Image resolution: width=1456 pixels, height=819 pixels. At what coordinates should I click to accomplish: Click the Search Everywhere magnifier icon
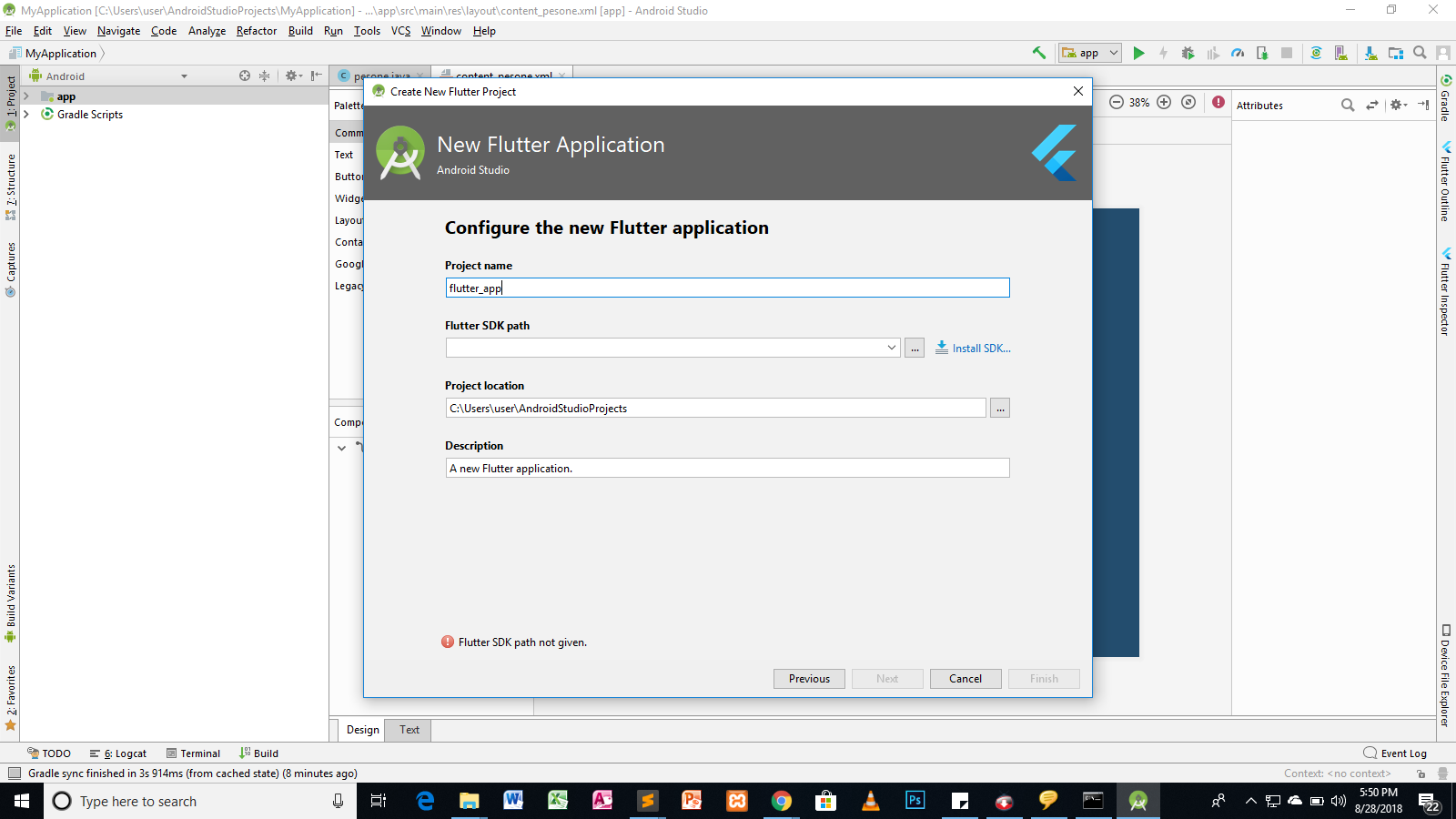(1419, 52)
